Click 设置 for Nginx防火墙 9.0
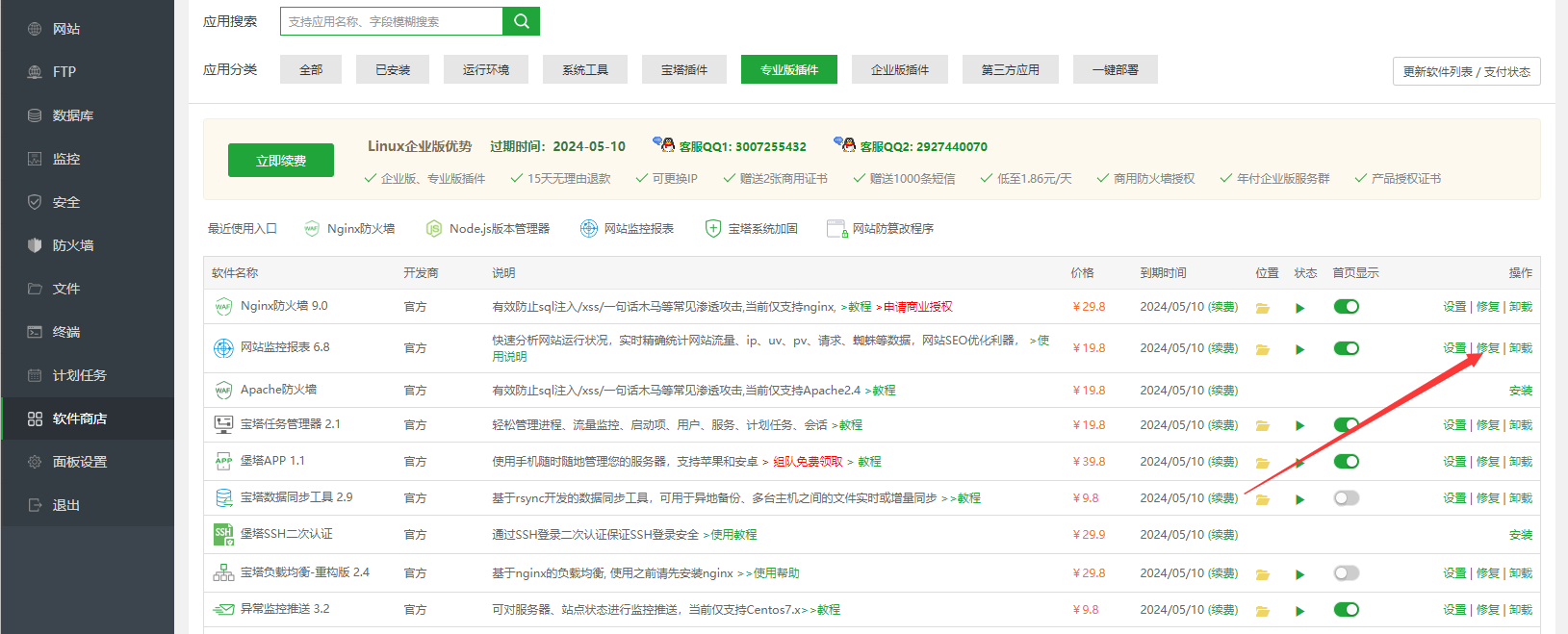Image resolution: width=1568 pixels, height=634 pixels. (x=1454, y=307)
